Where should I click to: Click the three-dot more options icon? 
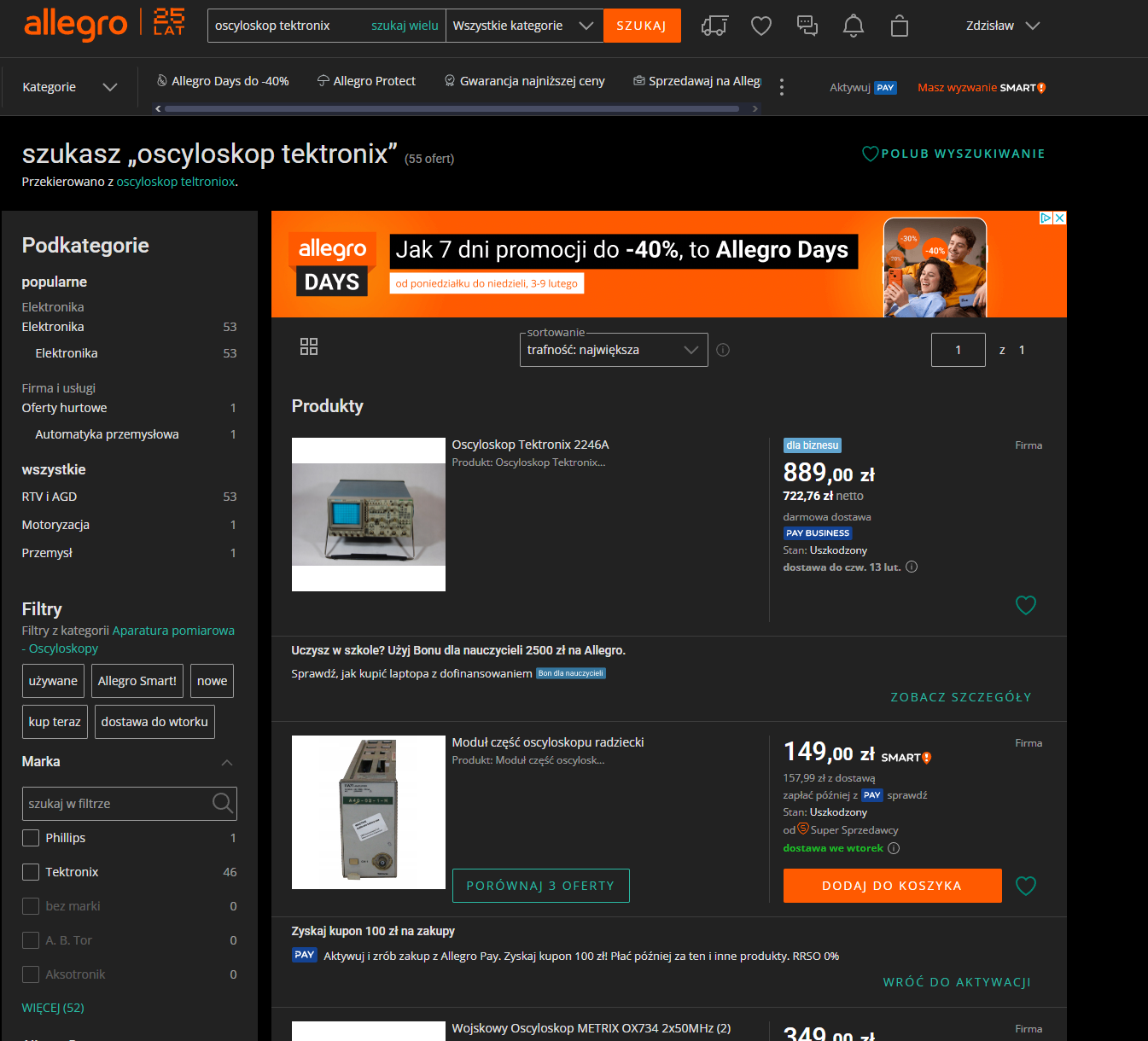pos(782,87)
